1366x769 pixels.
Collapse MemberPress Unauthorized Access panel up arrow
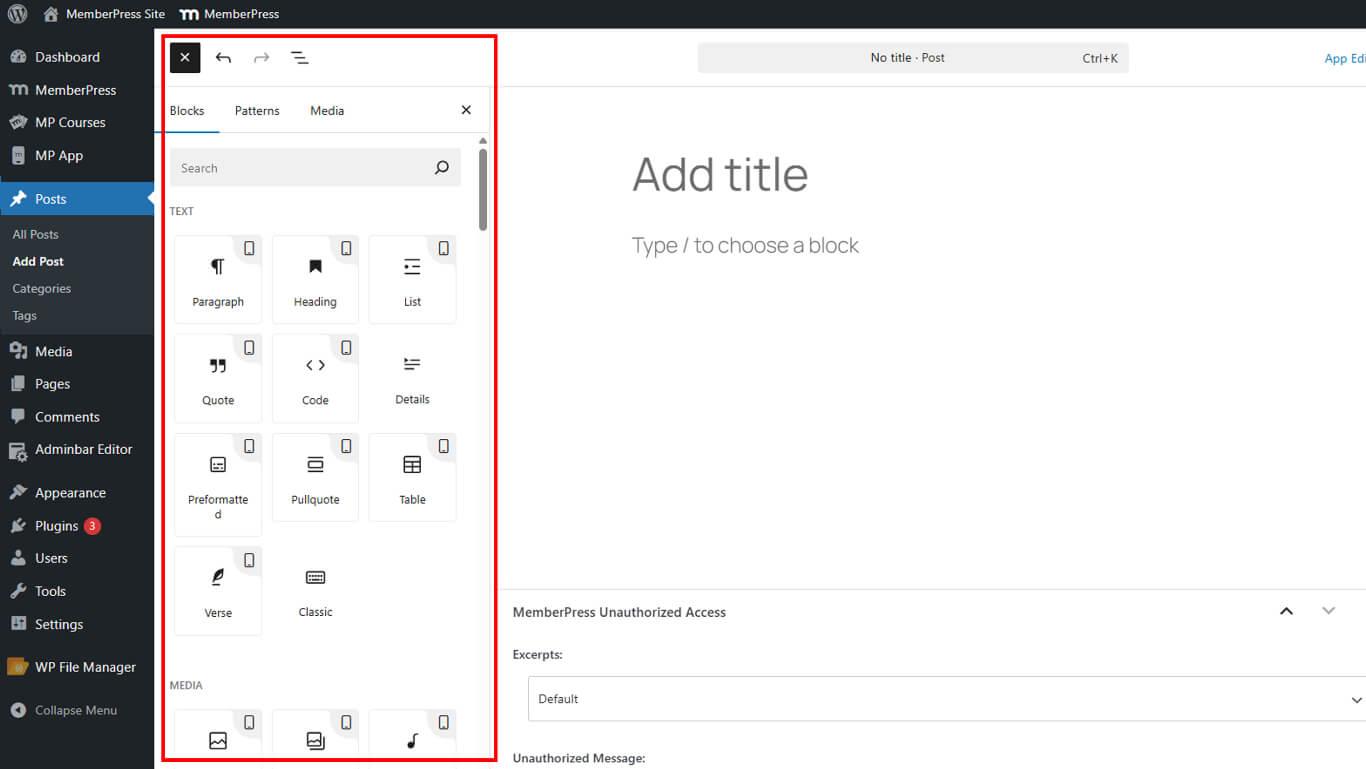(x=1287, y=611)
